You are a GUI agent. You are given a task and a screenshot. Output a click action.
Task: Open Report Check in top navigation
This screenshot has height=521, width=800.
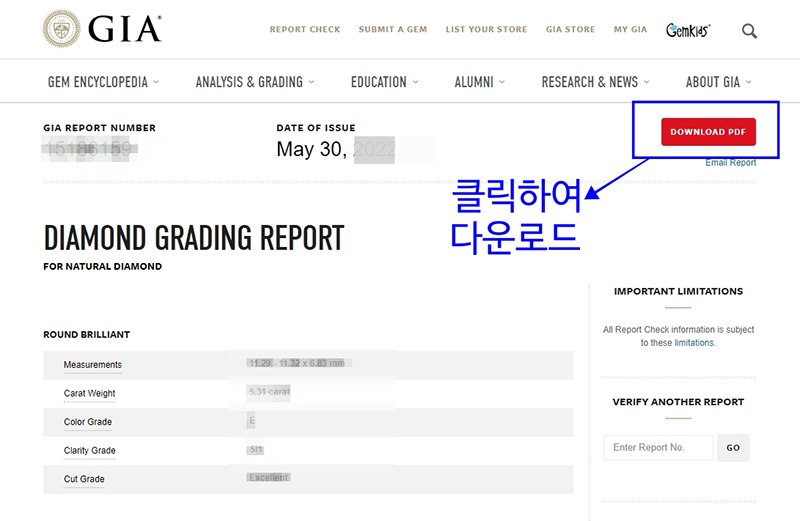[x=305, y=30]
